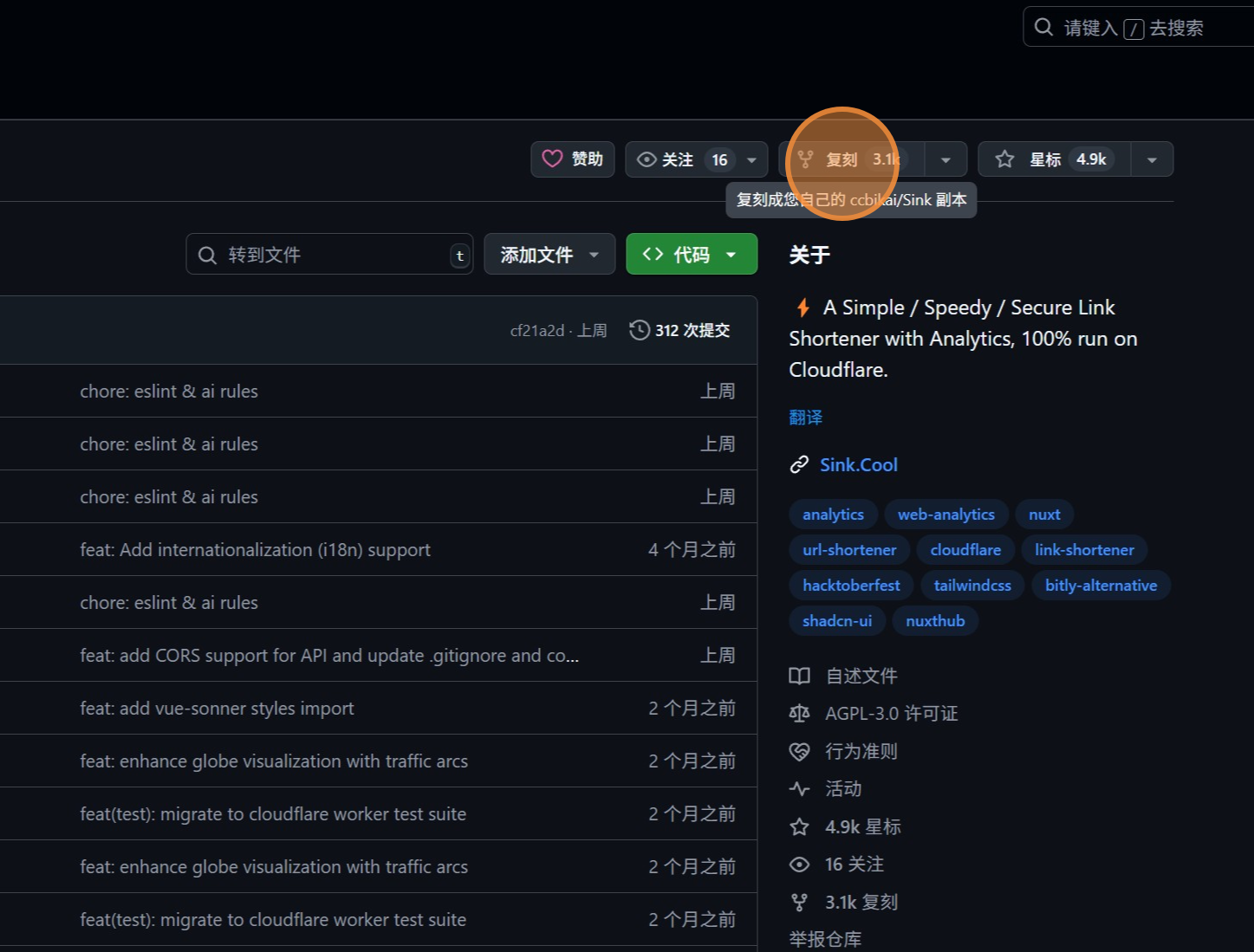Open the Sink.Cool website link

click(858, 465)
